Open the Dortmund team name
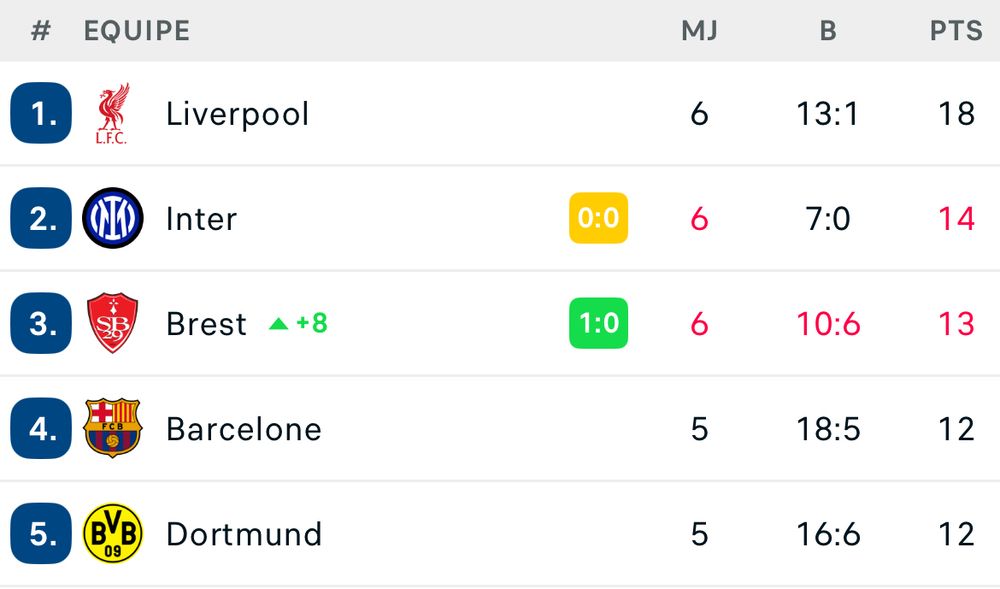This screenshot has width=1000, height=589. pyautogui.click(x=244, y=534)
